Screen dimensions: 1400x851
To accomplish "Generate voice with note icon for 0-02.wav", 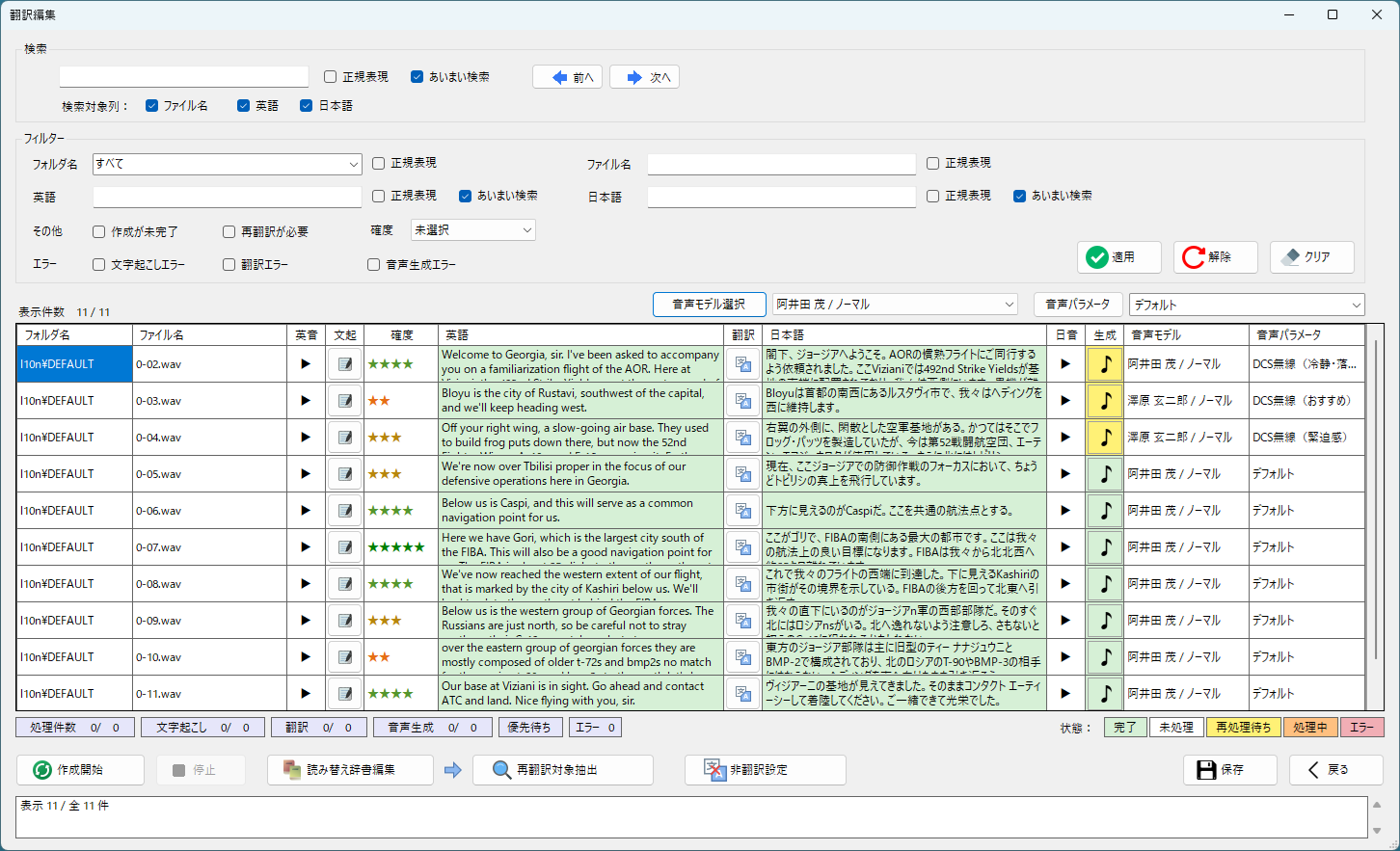I will tap(1105, 364).
